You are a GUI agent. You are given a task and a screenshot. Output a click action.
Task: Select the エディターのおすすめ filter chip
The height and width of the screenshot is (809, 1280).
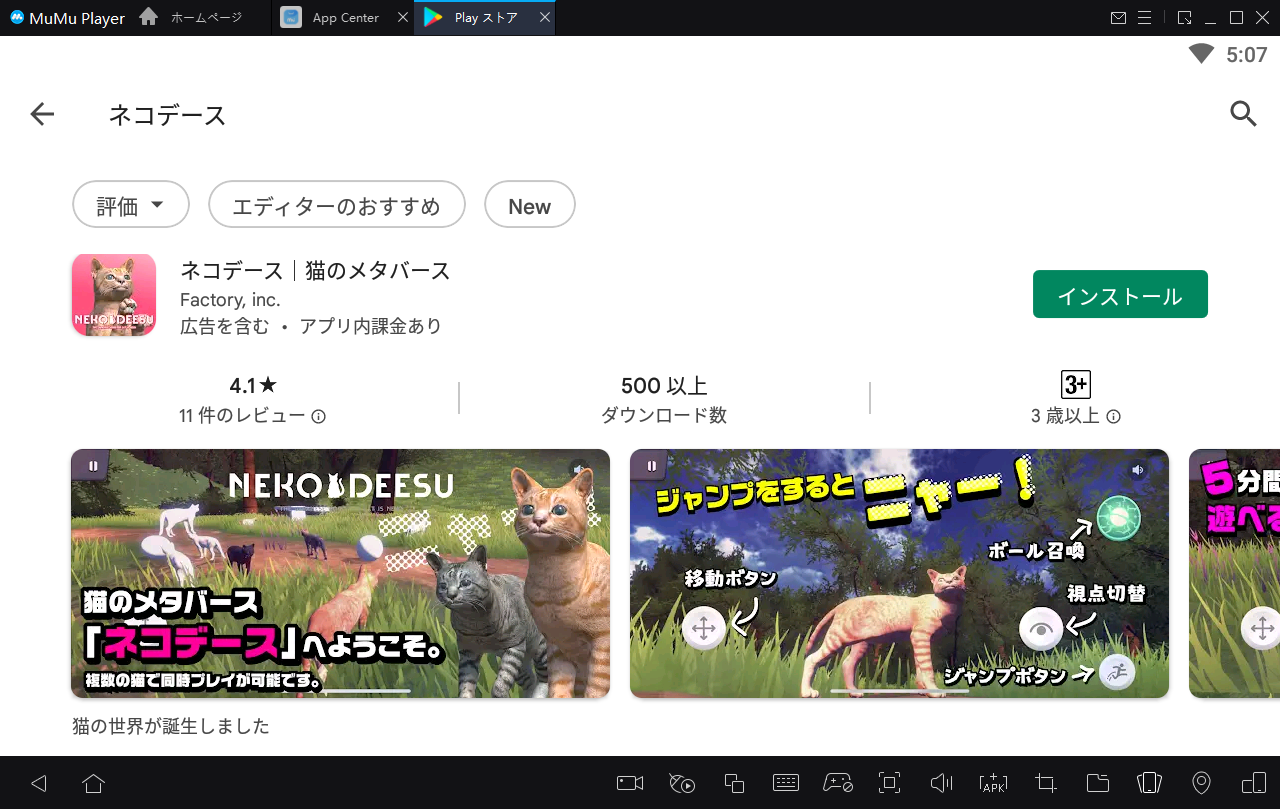click(337, 205)
